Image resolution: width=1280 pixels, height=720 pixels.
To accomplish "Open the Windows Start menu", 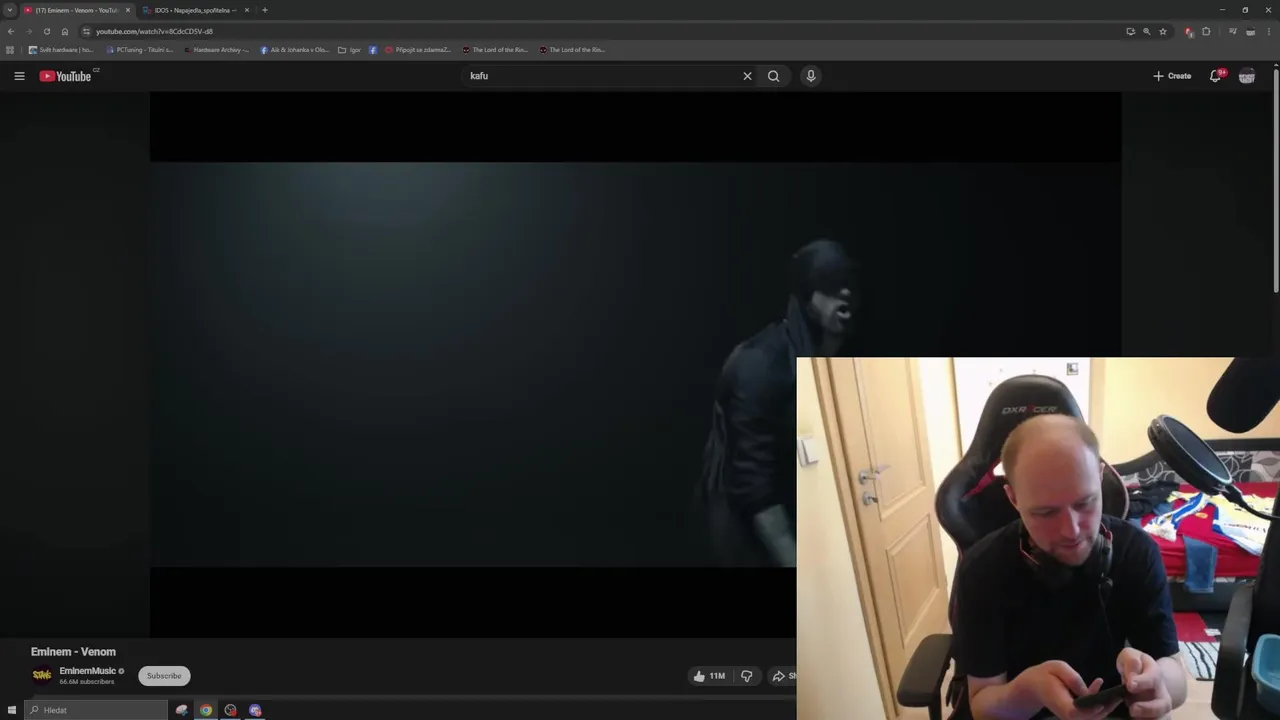I will pos(12,710).
